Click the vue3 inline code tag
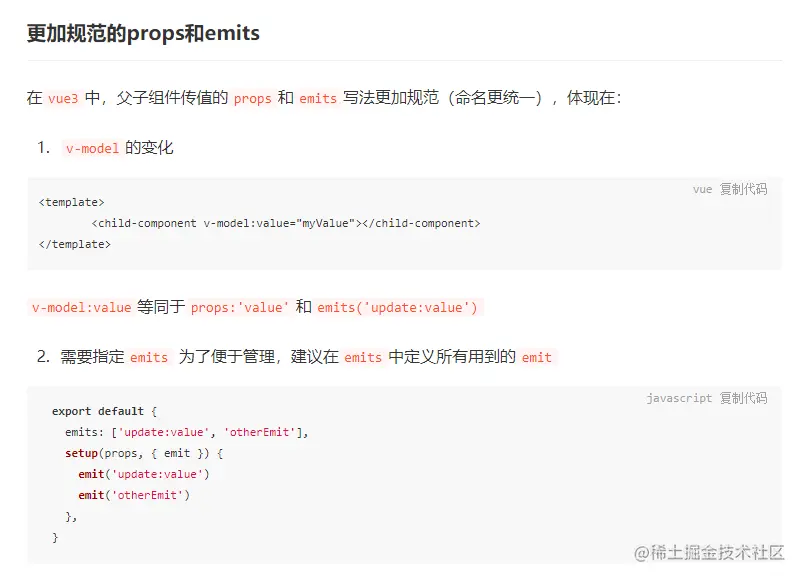The width and height of the screenshot is (803, 580). tap(62, 99)
